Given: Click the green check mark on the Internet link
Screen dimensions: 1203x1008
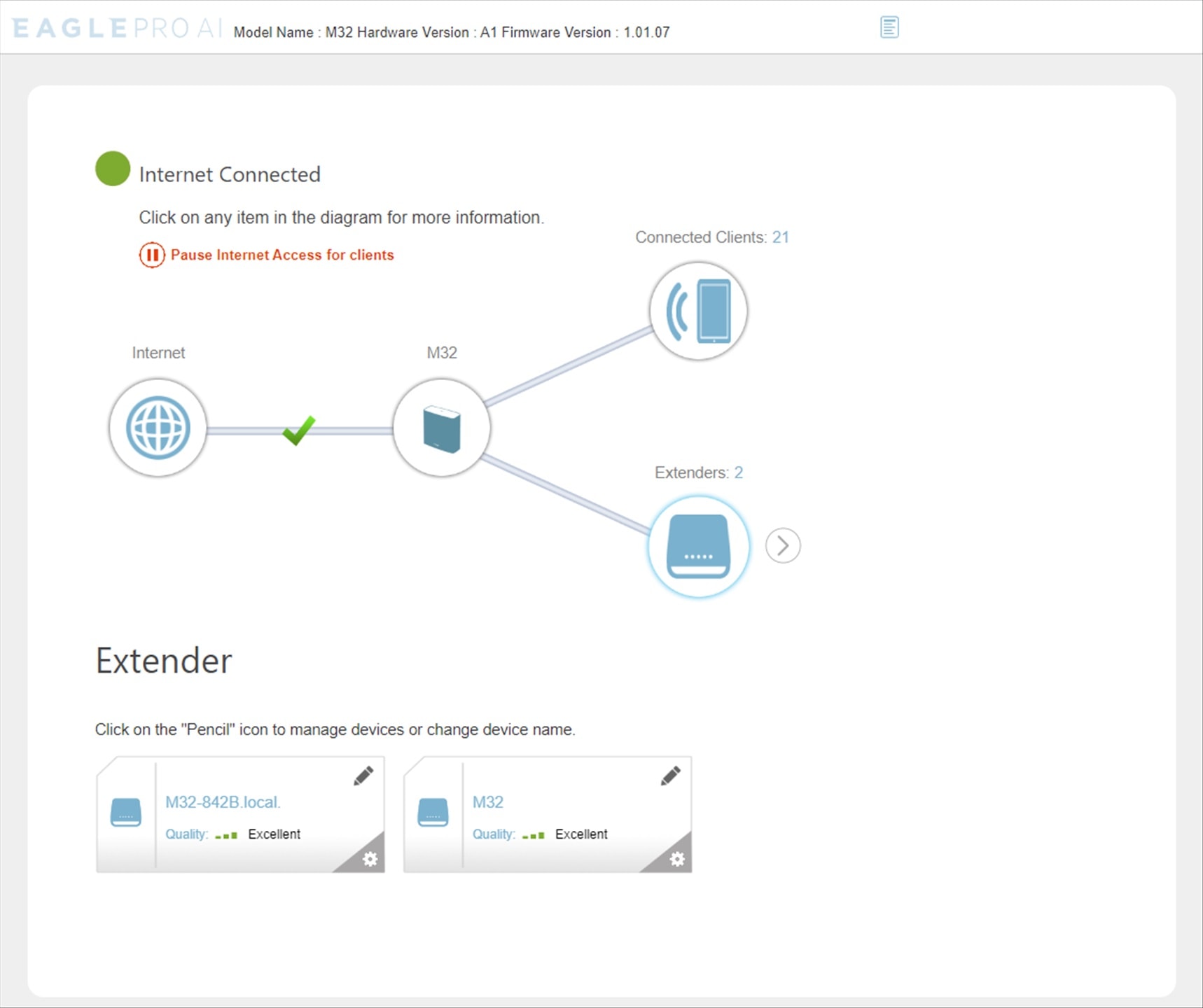Looking at the screenshot, I should [299, 430].
